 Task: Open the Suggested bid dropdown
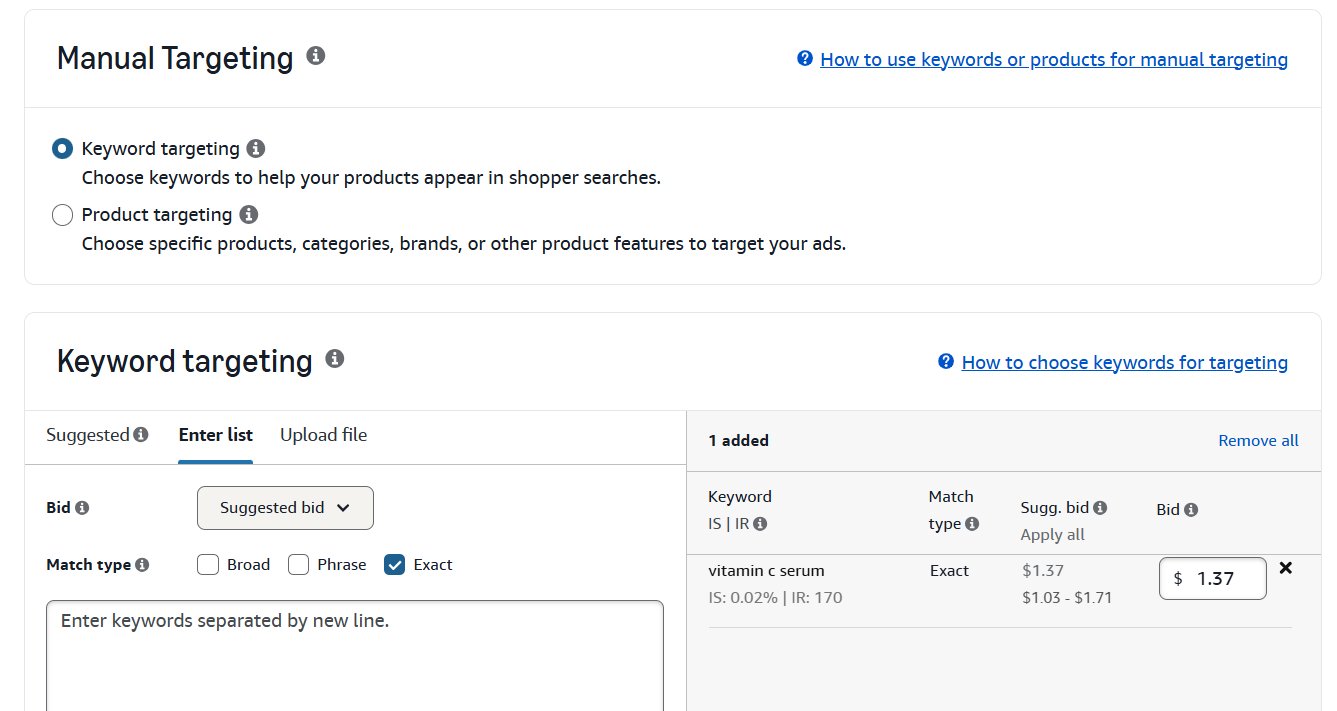pyautogui.click(x=285, y=508)
